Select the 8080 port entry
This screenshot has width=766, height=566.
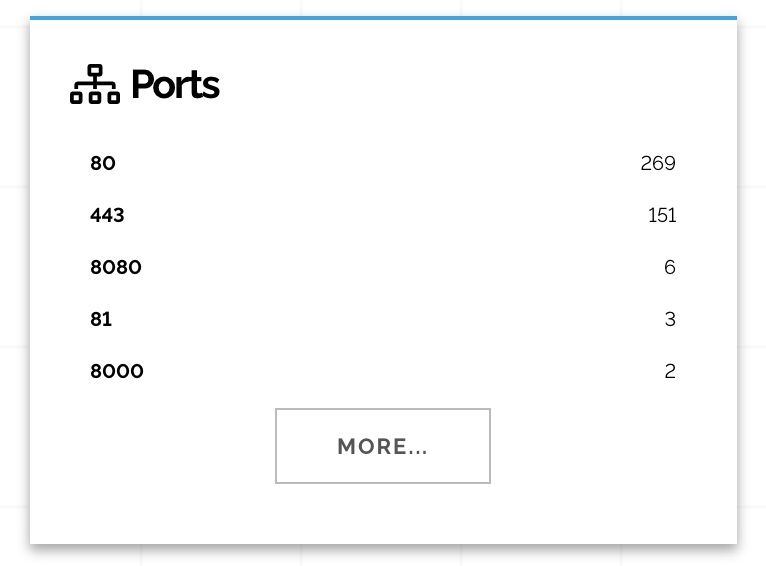pos(116,267)
